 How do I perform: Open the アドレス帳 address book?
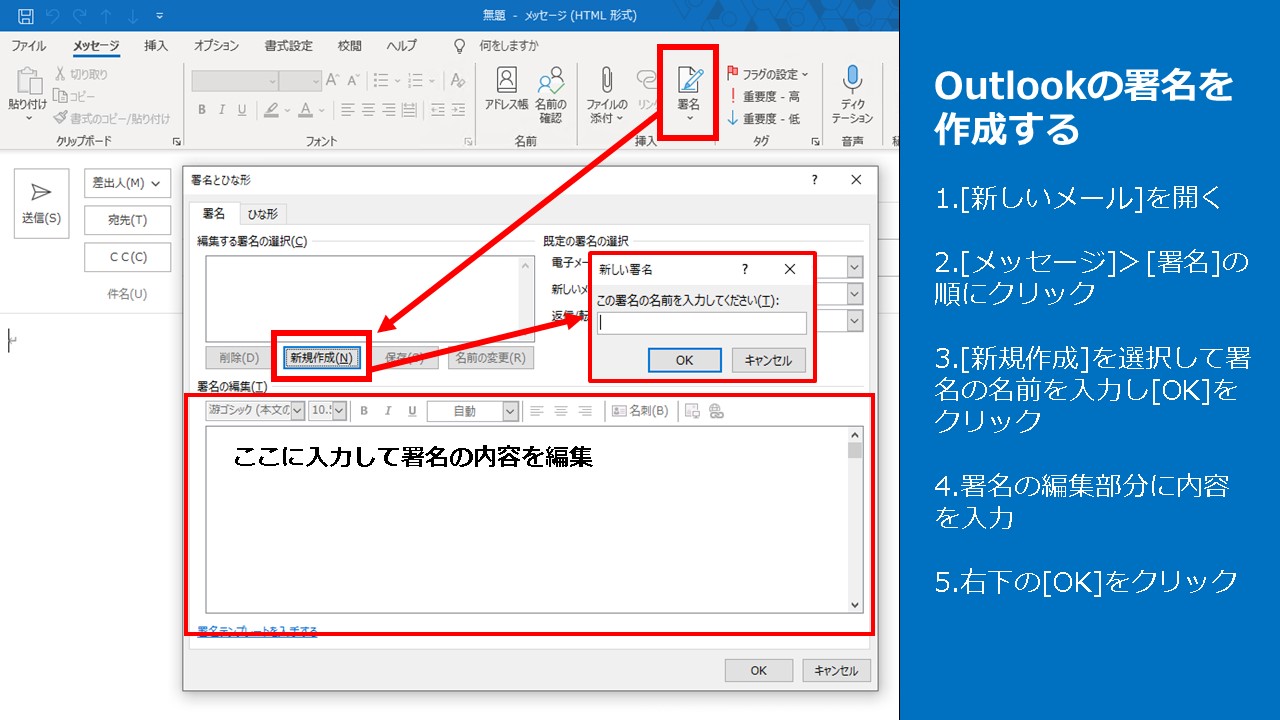point(507,90)
